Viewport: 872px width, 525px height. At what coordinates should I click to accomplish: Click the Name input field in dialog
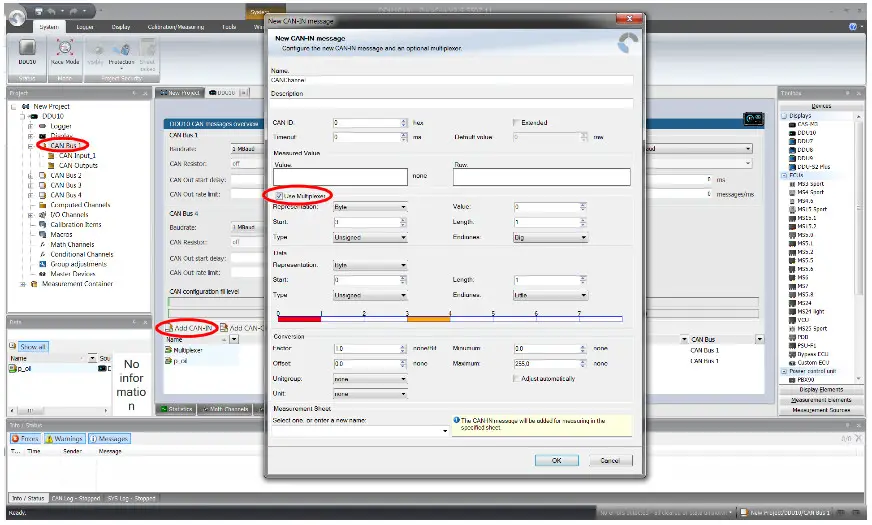coord(452,80)
